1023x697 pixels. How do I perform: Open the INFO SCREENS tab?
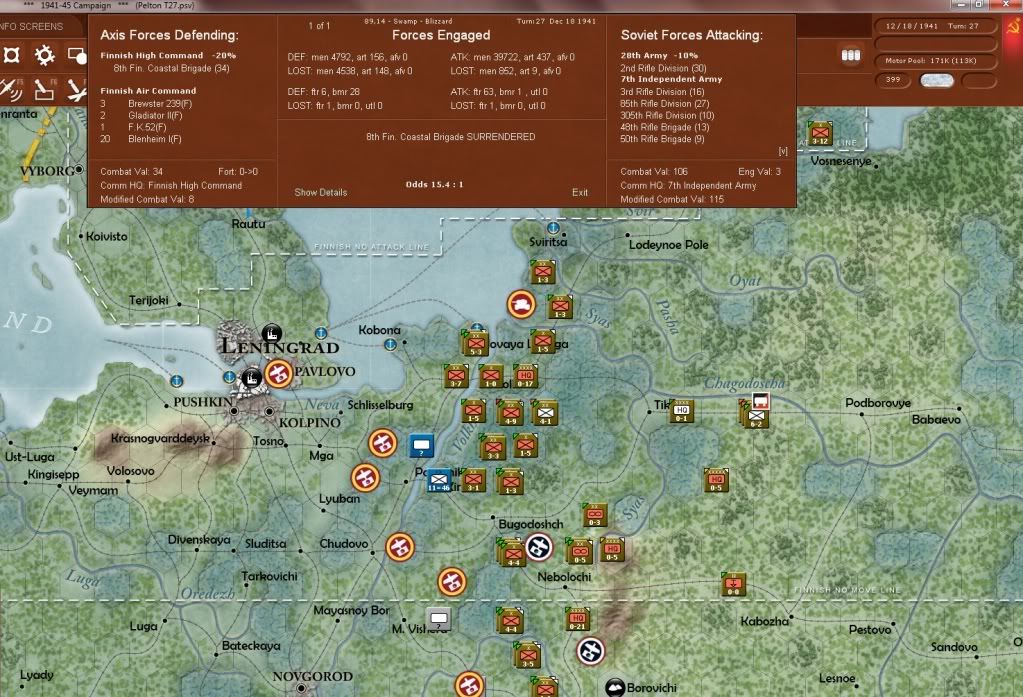(x=33, y=26)
